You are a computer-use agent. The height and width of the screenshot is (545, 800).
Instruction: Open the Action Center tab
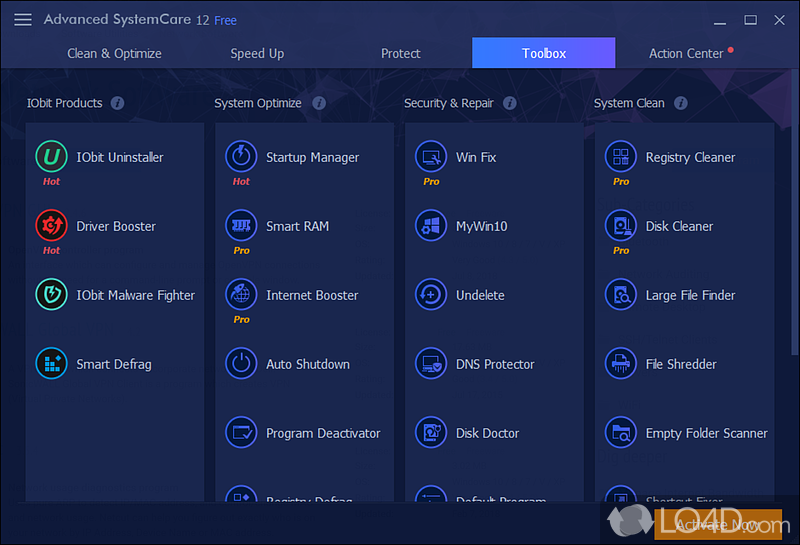[687, 53]
